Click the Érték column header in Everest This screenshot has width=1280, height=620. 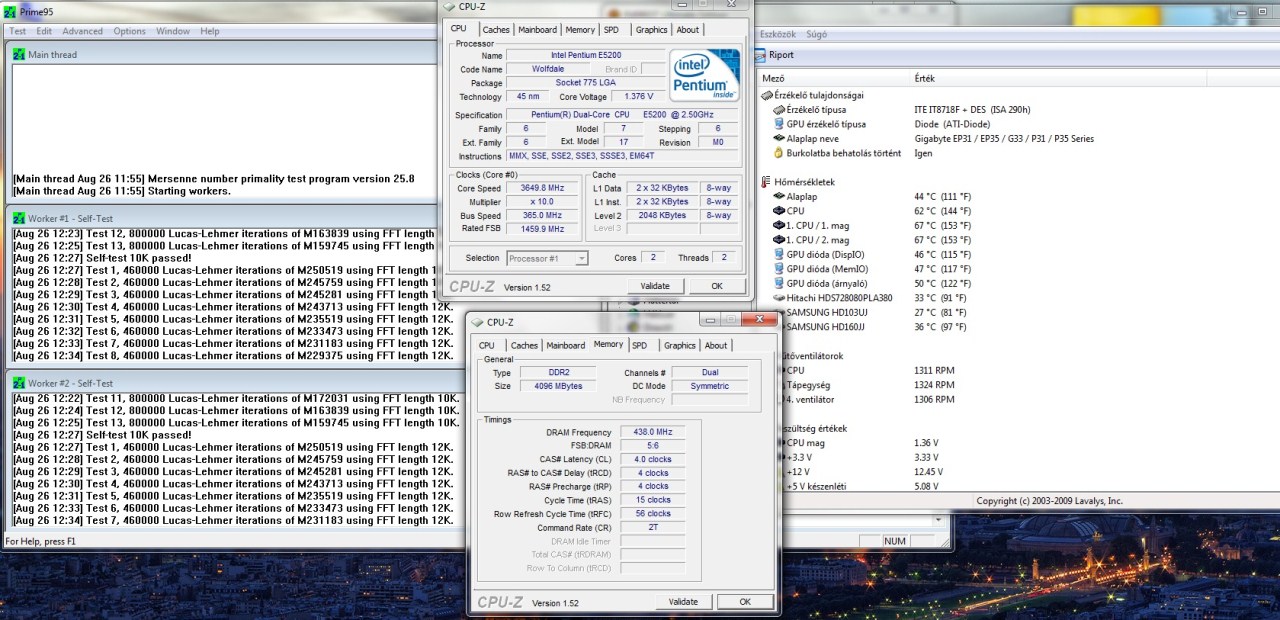pos(925,78)
